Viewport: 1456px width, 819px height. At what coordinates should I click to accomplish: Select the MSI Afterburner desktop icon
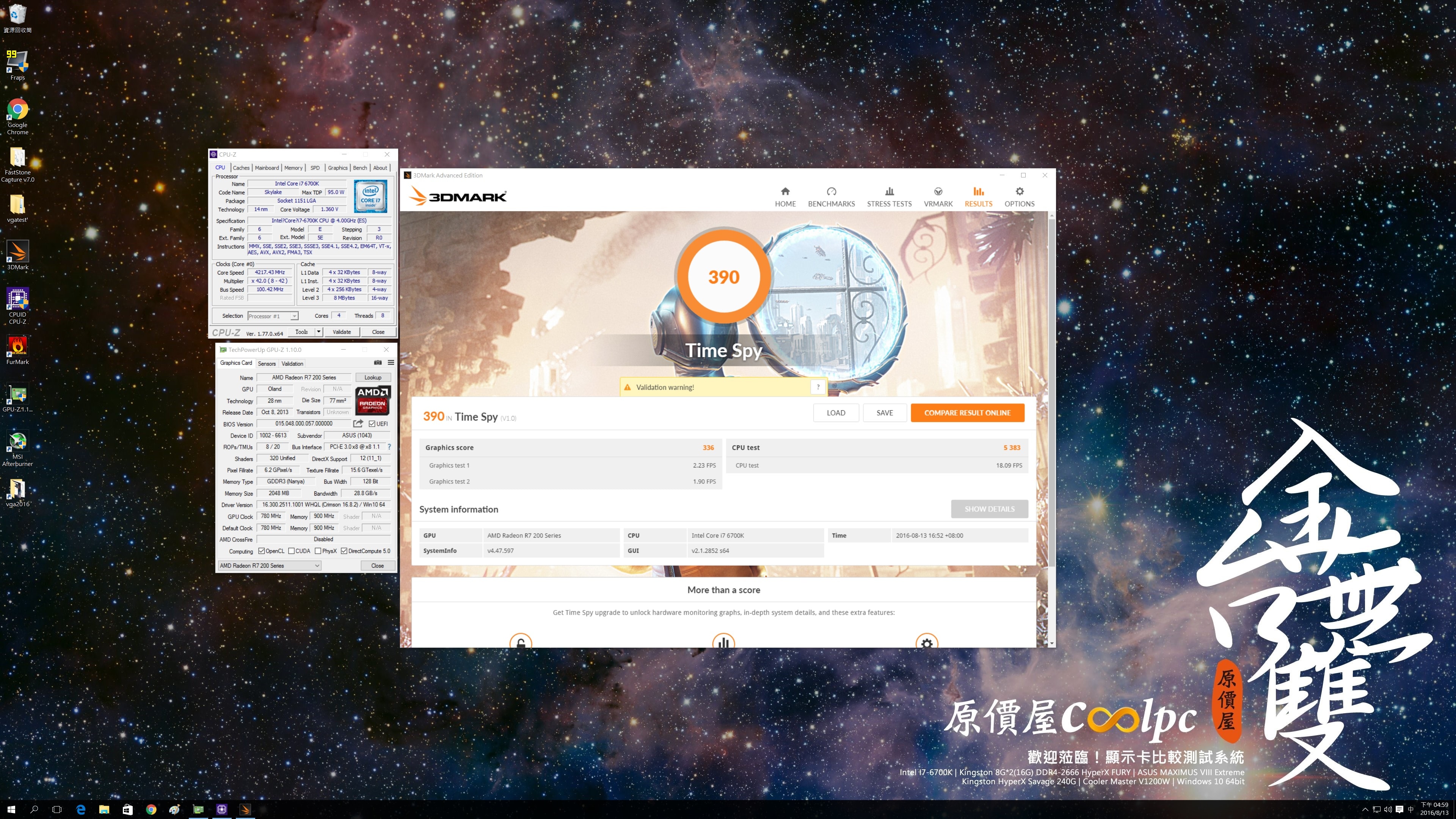click(x=17, y=449)
